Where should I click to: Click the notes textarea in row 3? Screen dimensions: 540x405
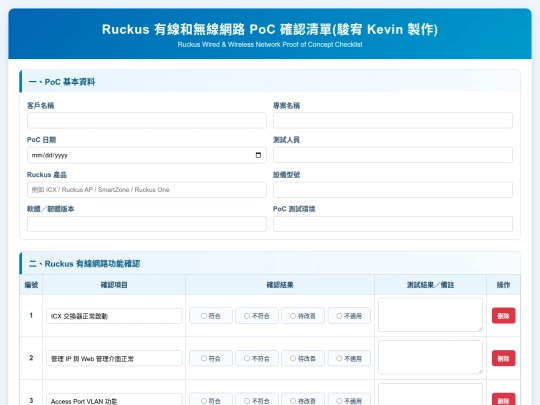(x=430, y=394)
